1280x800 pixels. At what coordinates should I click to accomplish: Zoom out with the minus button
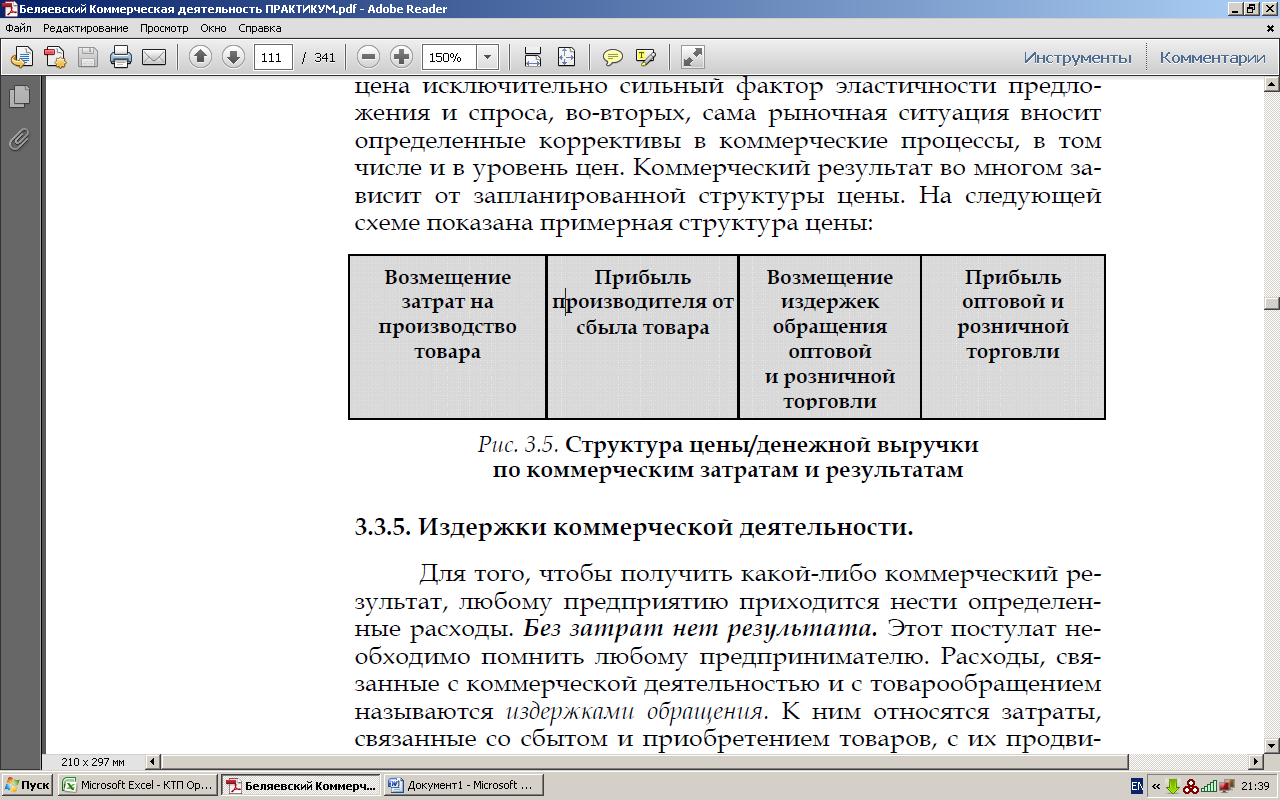[x=368, y=57]
